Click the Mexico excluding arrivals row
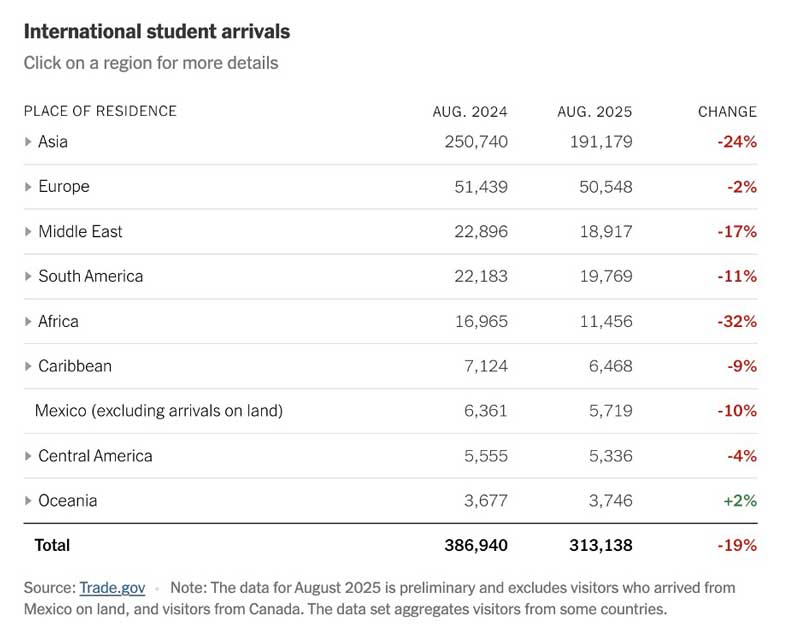This screenshot has height=636, width=800. click(x=159, y=411)
